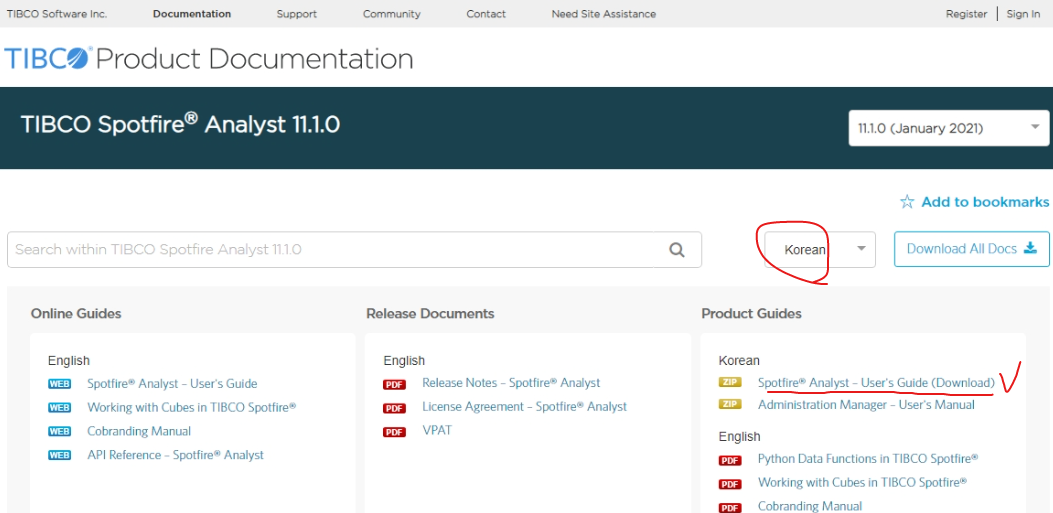Click the English label under Online Guides
The width and height of the screenshot is (1053, 513).
click(68, 361)
